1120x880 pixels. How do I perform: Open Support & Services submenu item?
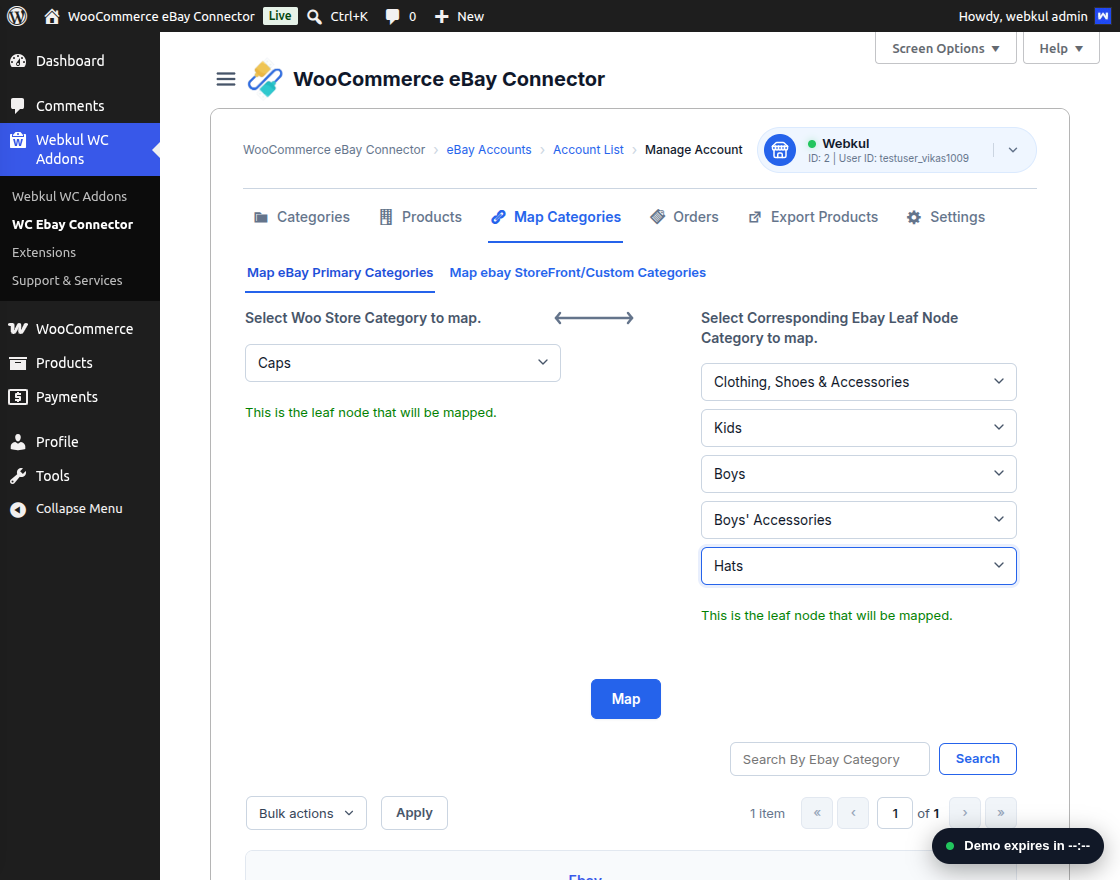[x=67, y=281]
